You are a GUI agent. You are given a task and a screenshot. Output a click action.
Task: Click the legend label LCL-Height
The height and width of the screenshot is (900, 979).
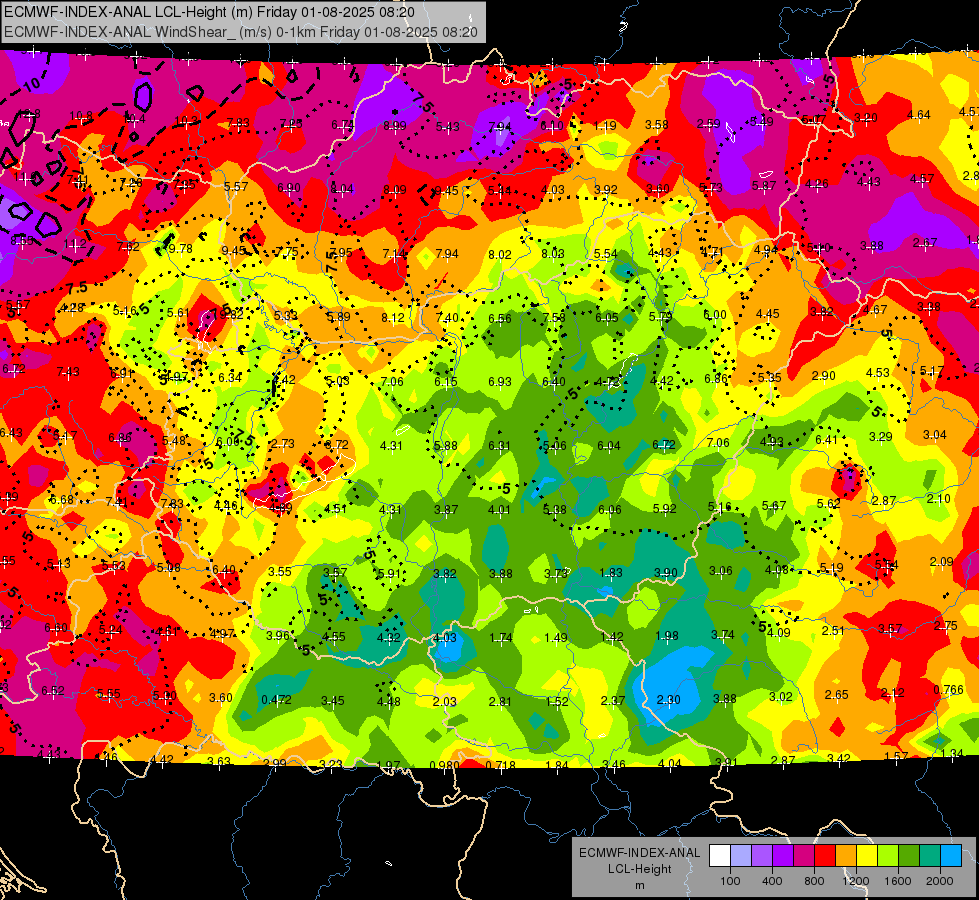click(x=639, y=869)
